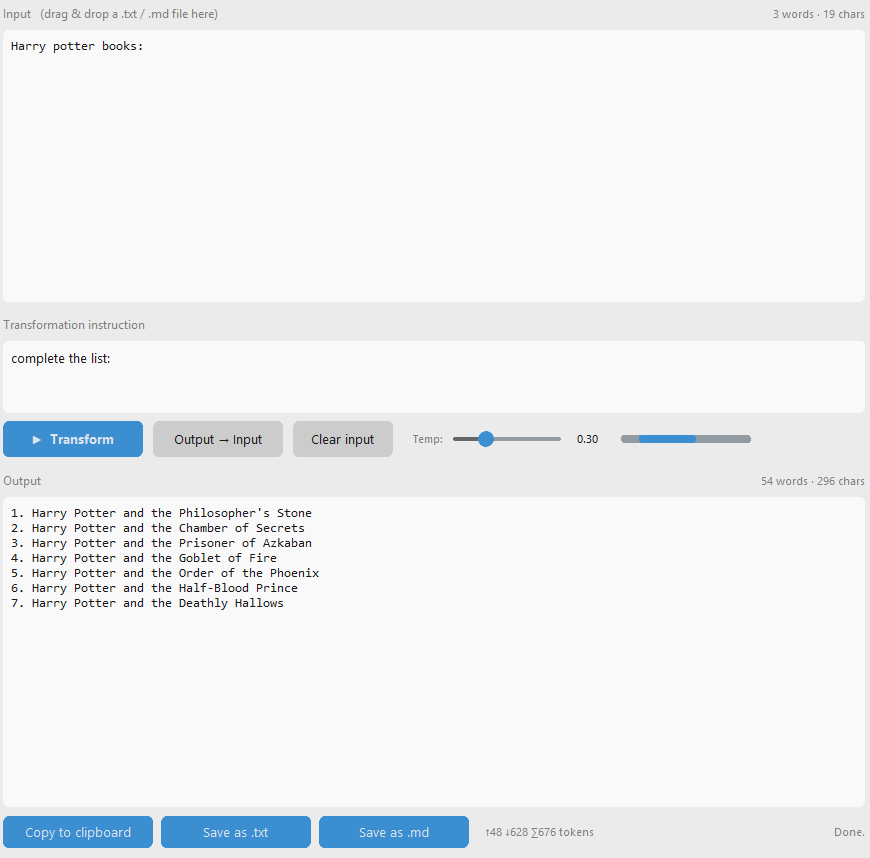Click the 'Transformation instruction' label
Viewport: 870px width, 858px height.
pyautogui.click(x=74, y=325)
